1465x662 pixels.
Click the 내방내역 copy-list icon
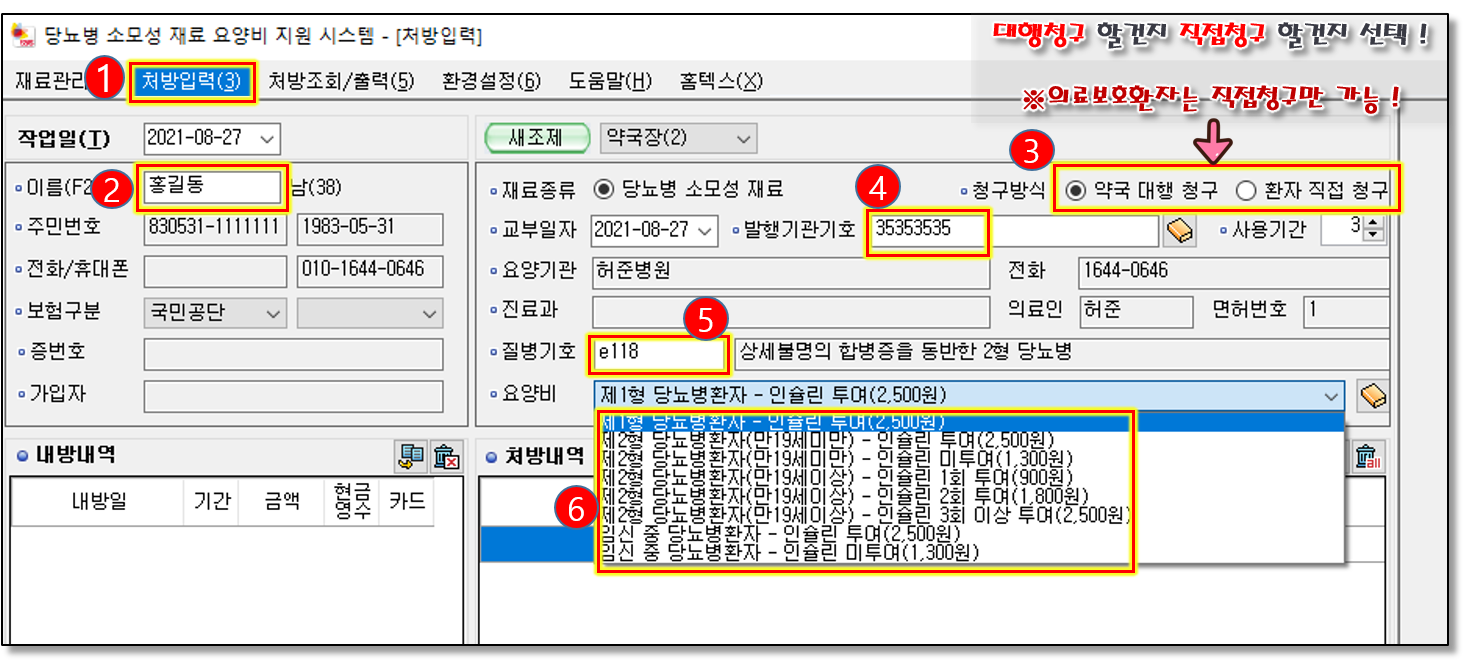[x=411, y=457]
